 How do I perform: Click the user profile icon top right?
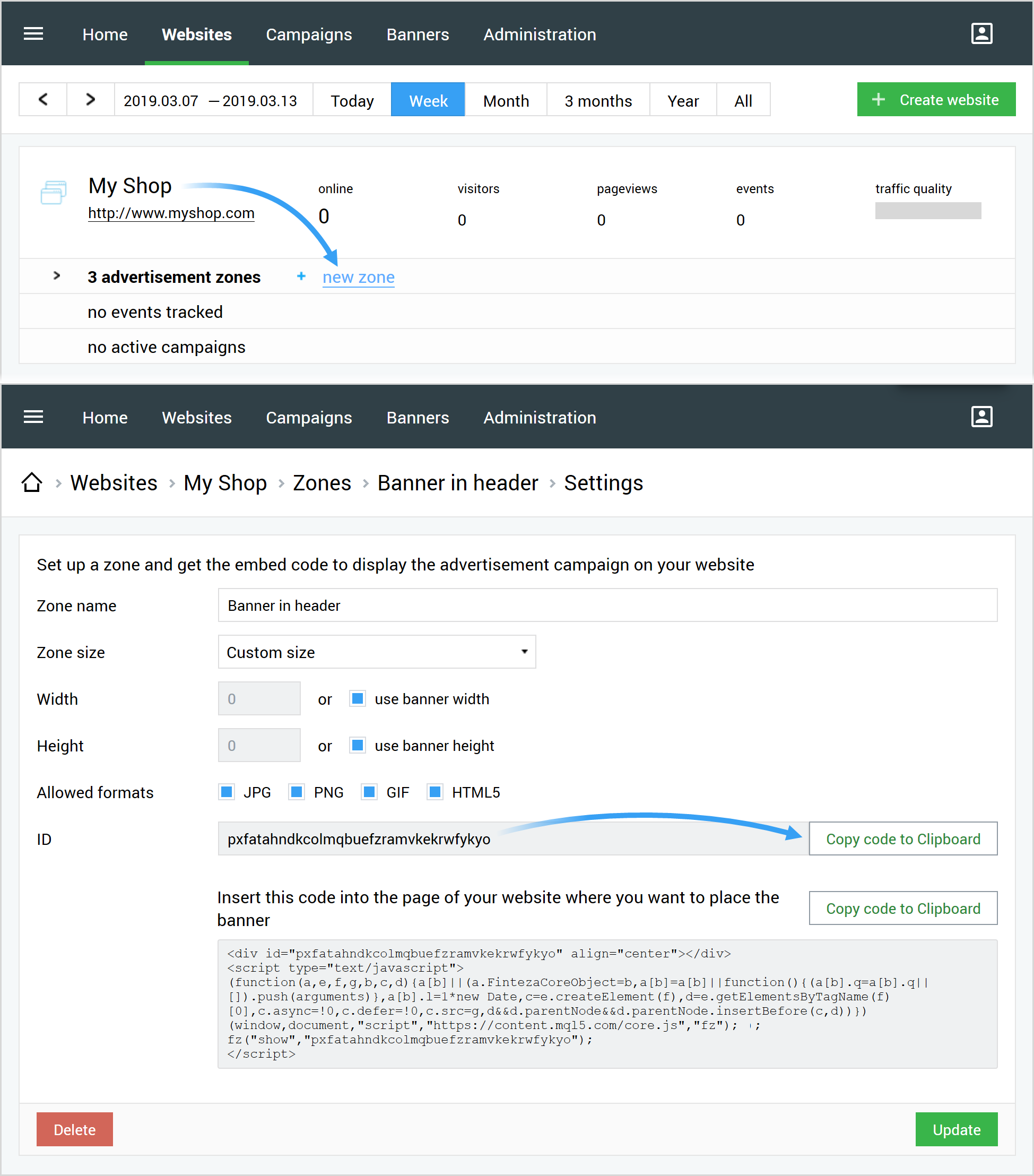click(x=979, y=33)
